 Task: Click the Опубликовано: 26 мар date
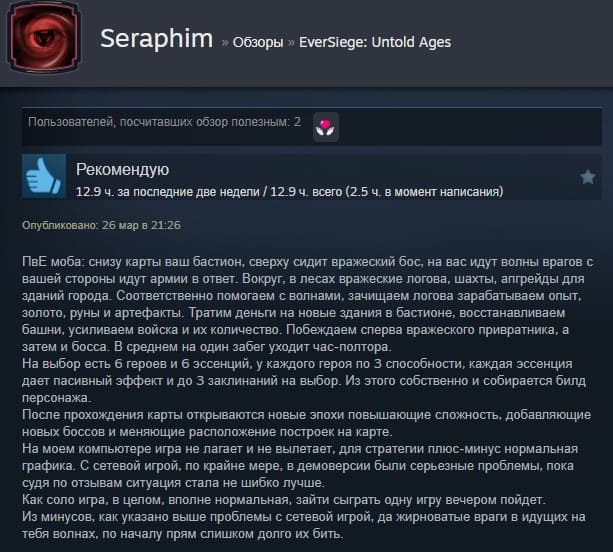pyautogui.click(x=101, y=226)
